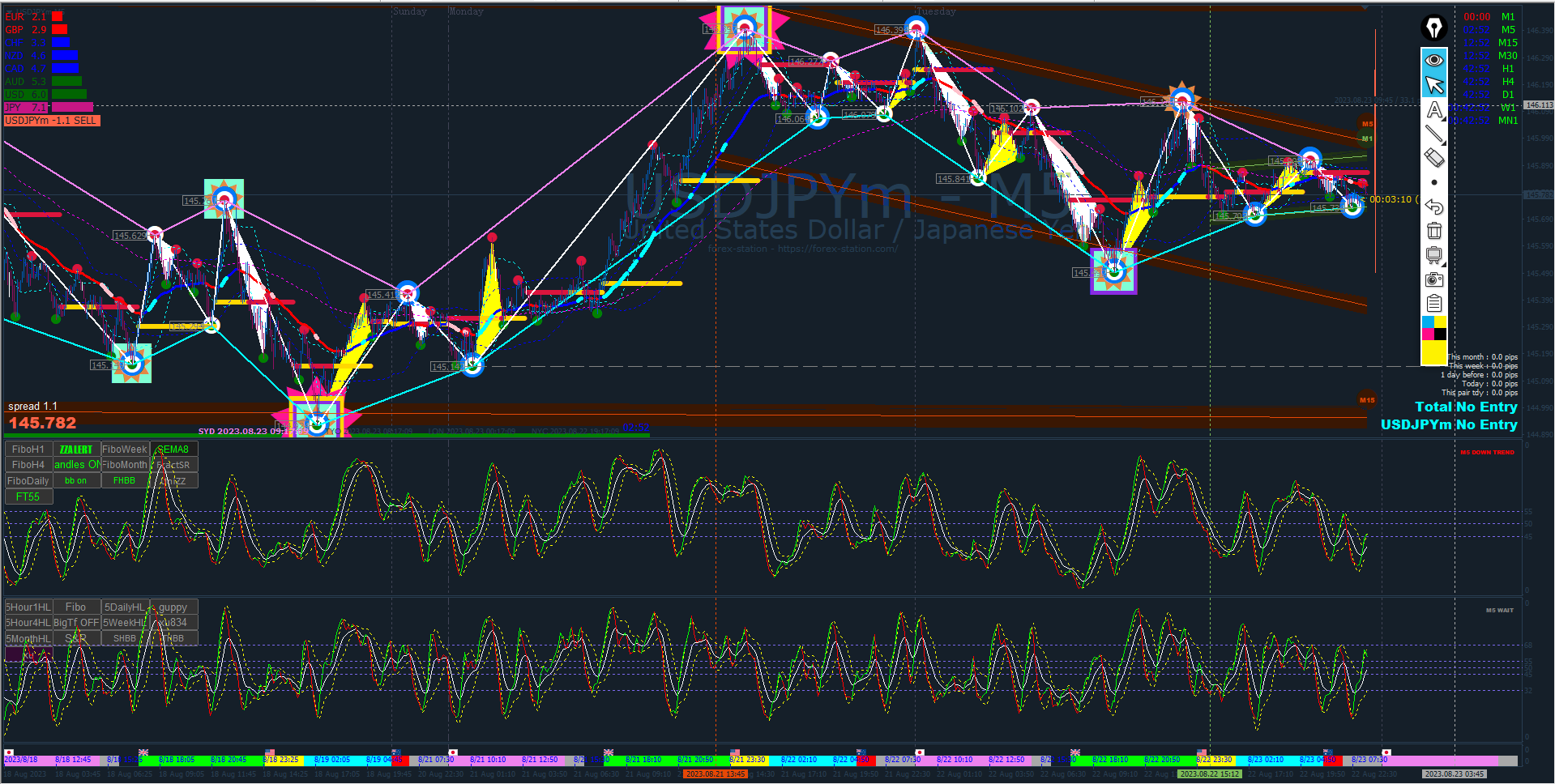
Task: Click the 5Hour1HL button
Action: 28,607
